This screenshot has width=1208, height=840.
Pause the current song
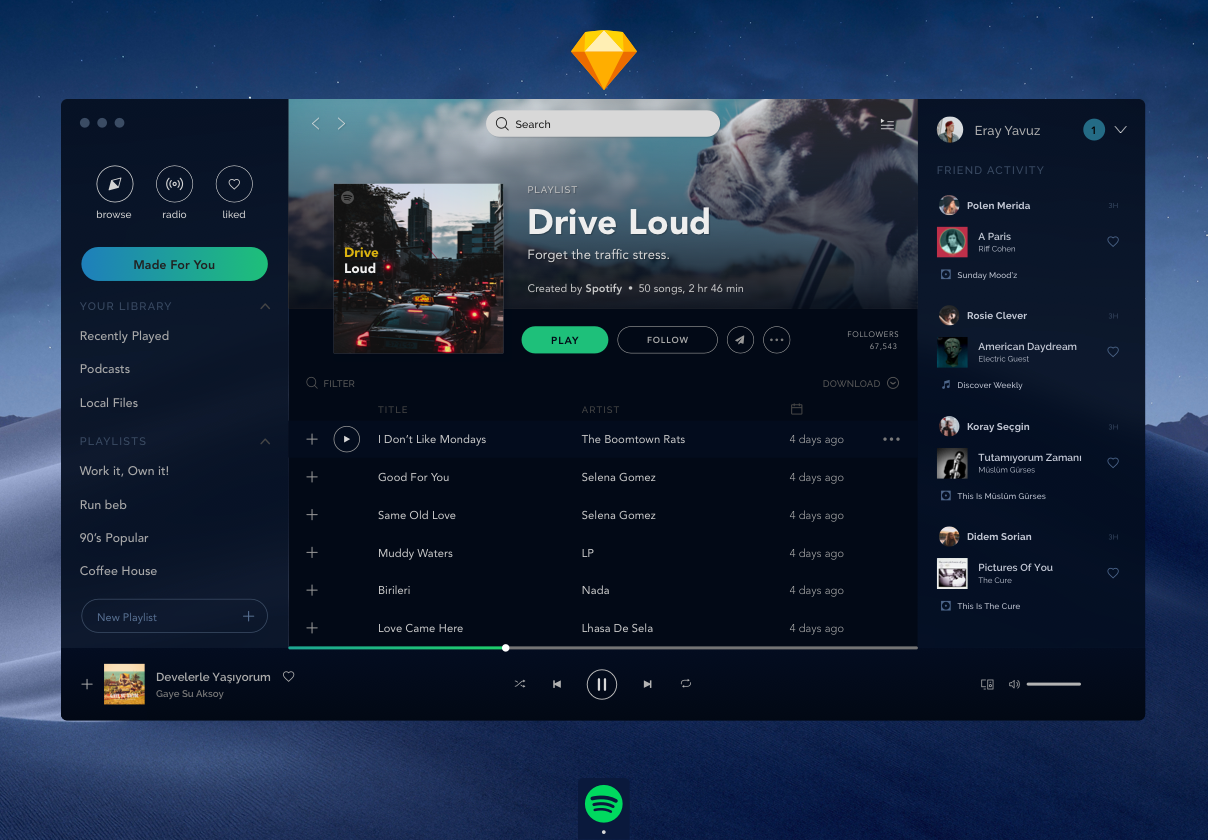click(602, 684)
